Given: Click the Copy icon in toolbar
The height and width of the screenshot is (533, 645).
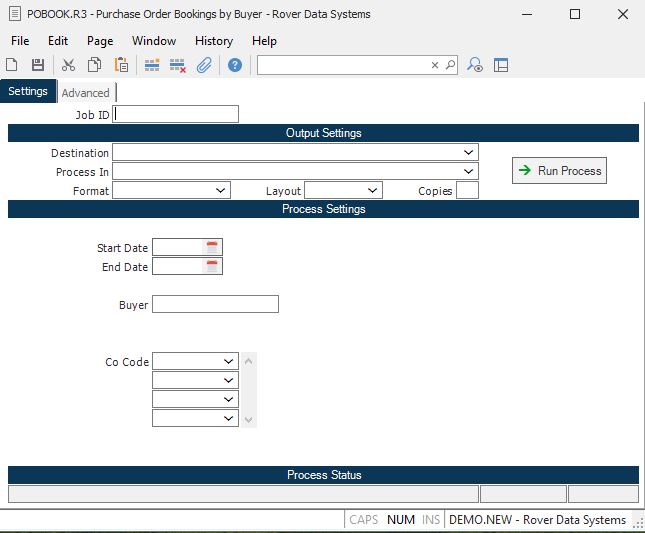Looking at the screenshot, I should 94,65.
